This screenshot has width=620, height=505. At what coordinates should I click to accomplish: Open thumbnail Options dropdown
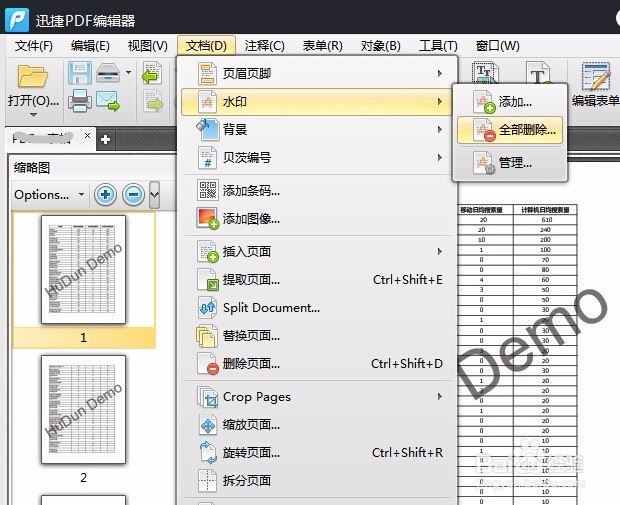coord(49,195)
